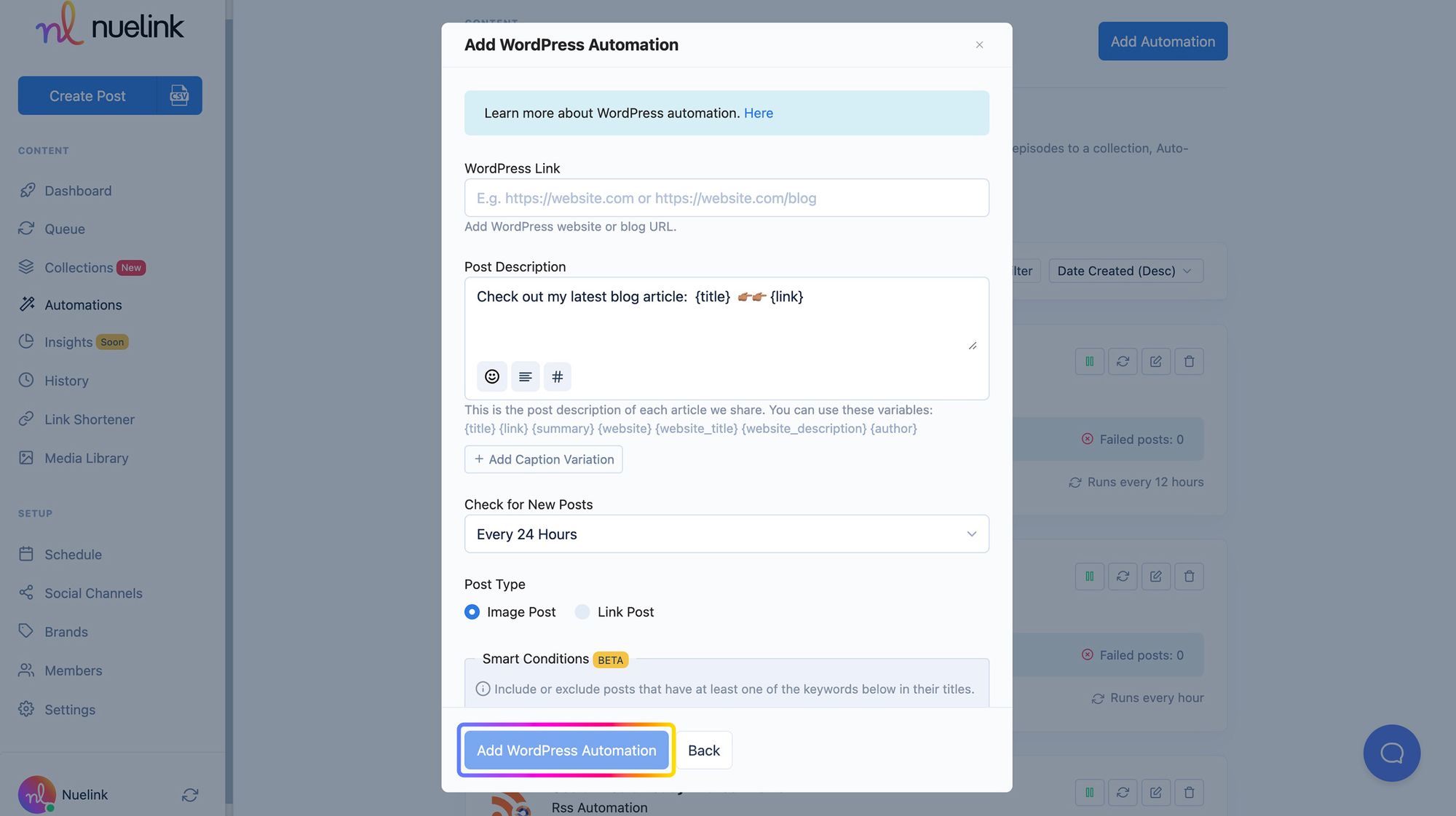Click the {author} variable hint
Screen dimensions: 1456x816
893,429
